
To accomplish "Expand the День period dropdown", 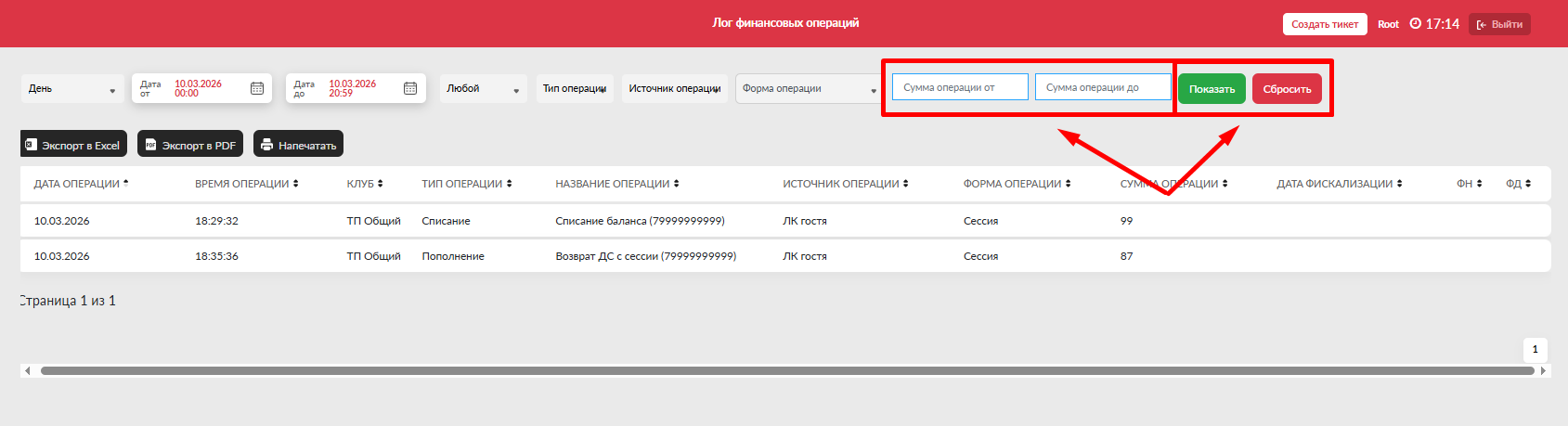I will [x=72, y=89].
